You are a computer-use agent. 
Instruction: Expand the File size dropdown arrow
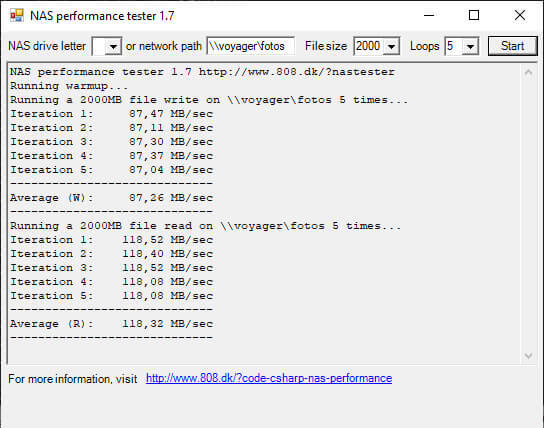(391, 46)
